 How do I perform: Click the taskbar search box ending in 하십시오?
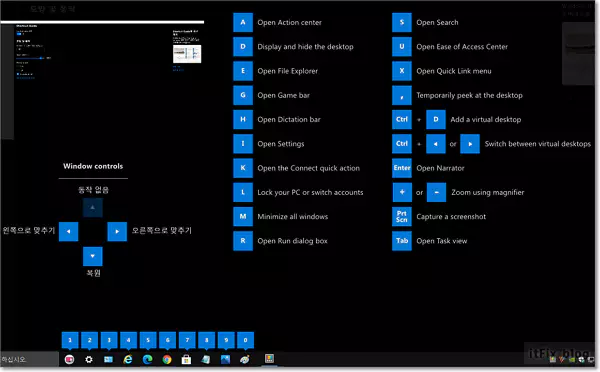(x=29, y=359)
